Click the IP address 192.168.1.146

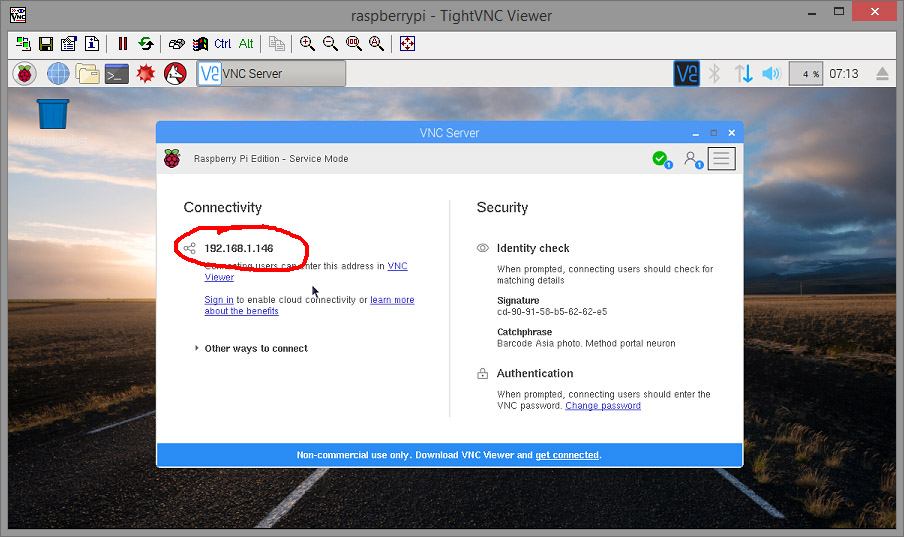(239, 249)
